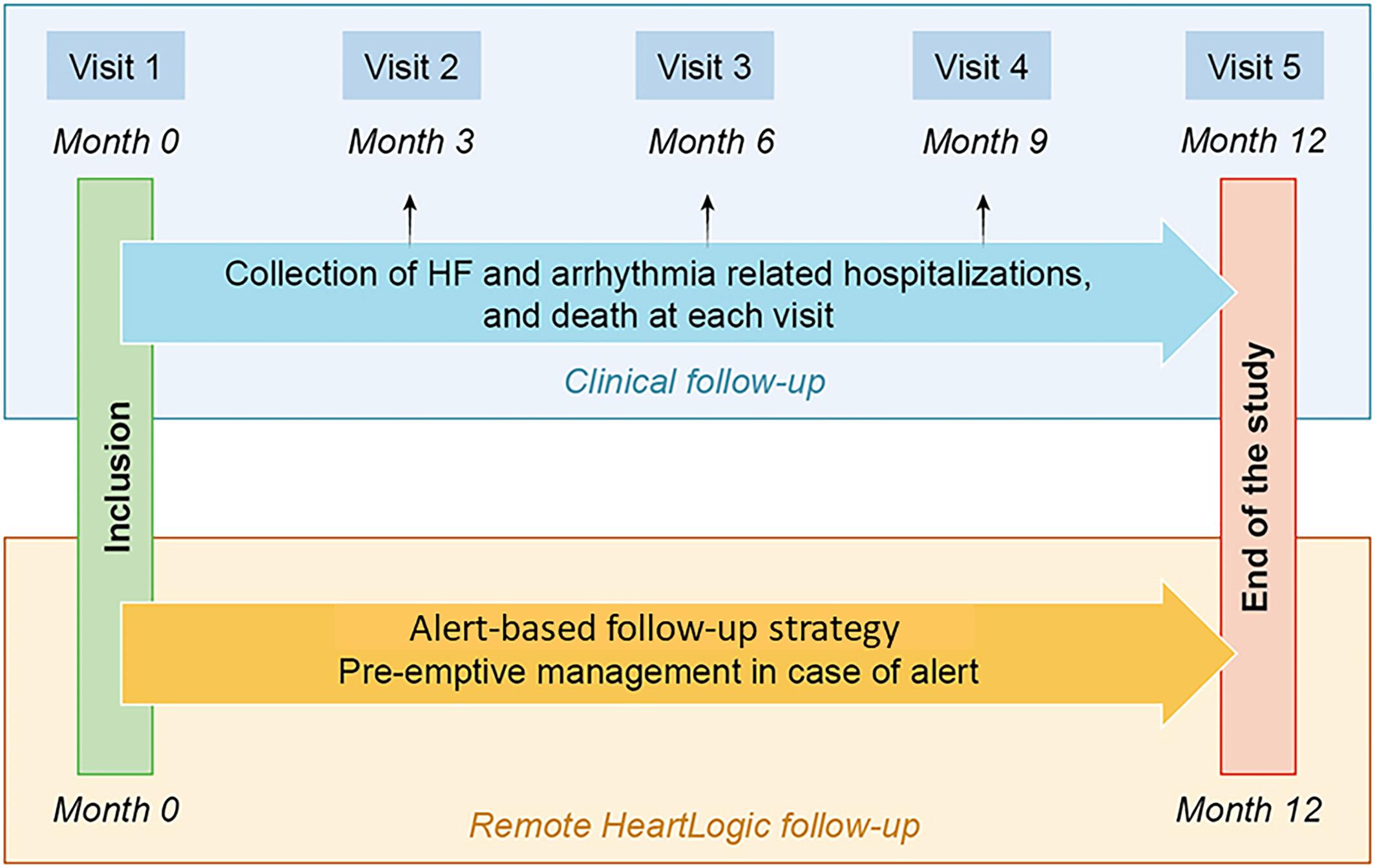Click the Month 3 label

click(412, 141)
